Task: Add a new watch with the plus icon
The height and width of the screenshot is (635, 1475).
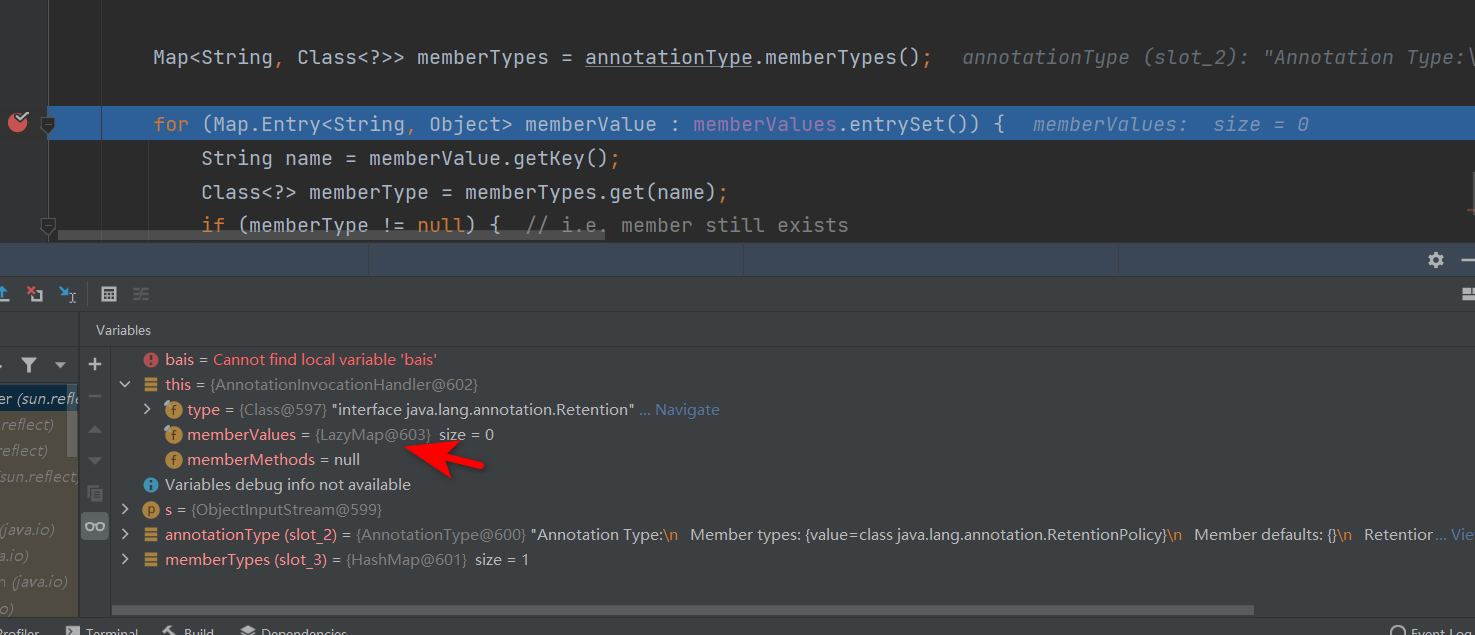Action: (x=95, y=364)
